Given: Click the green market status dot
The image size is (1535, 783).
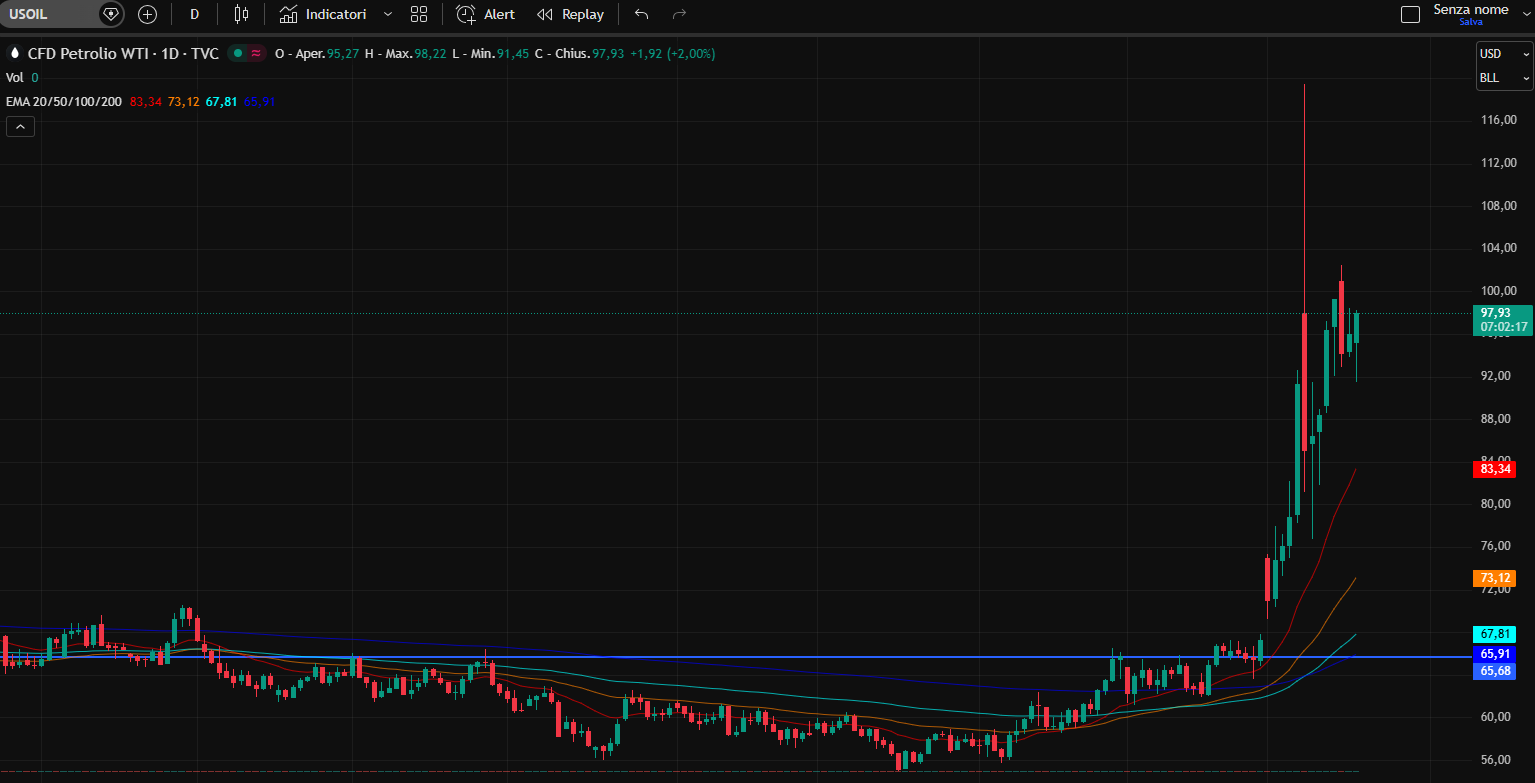Looking at the screenshot, I should click(x=237, y=54).
